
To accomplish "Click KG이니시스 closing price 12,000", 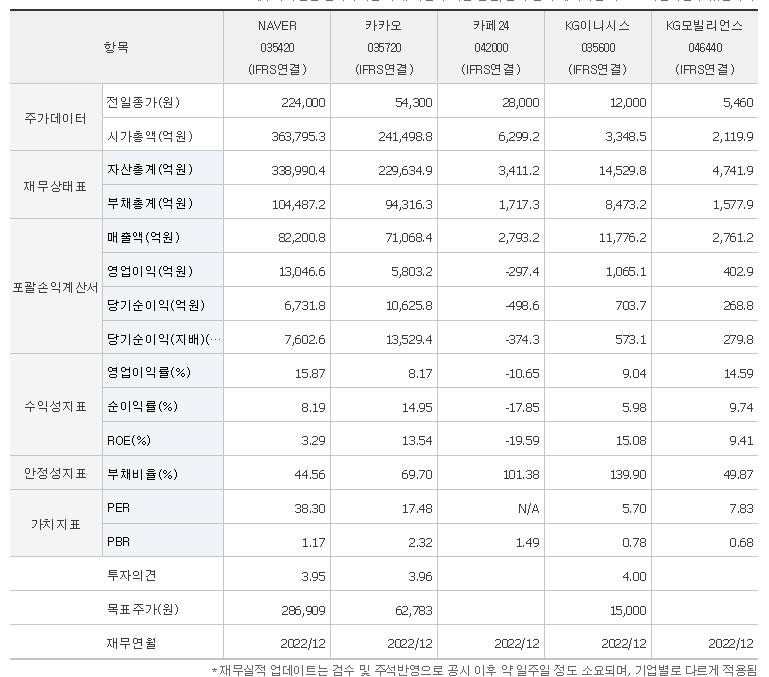I will click(x=628, y=102).
